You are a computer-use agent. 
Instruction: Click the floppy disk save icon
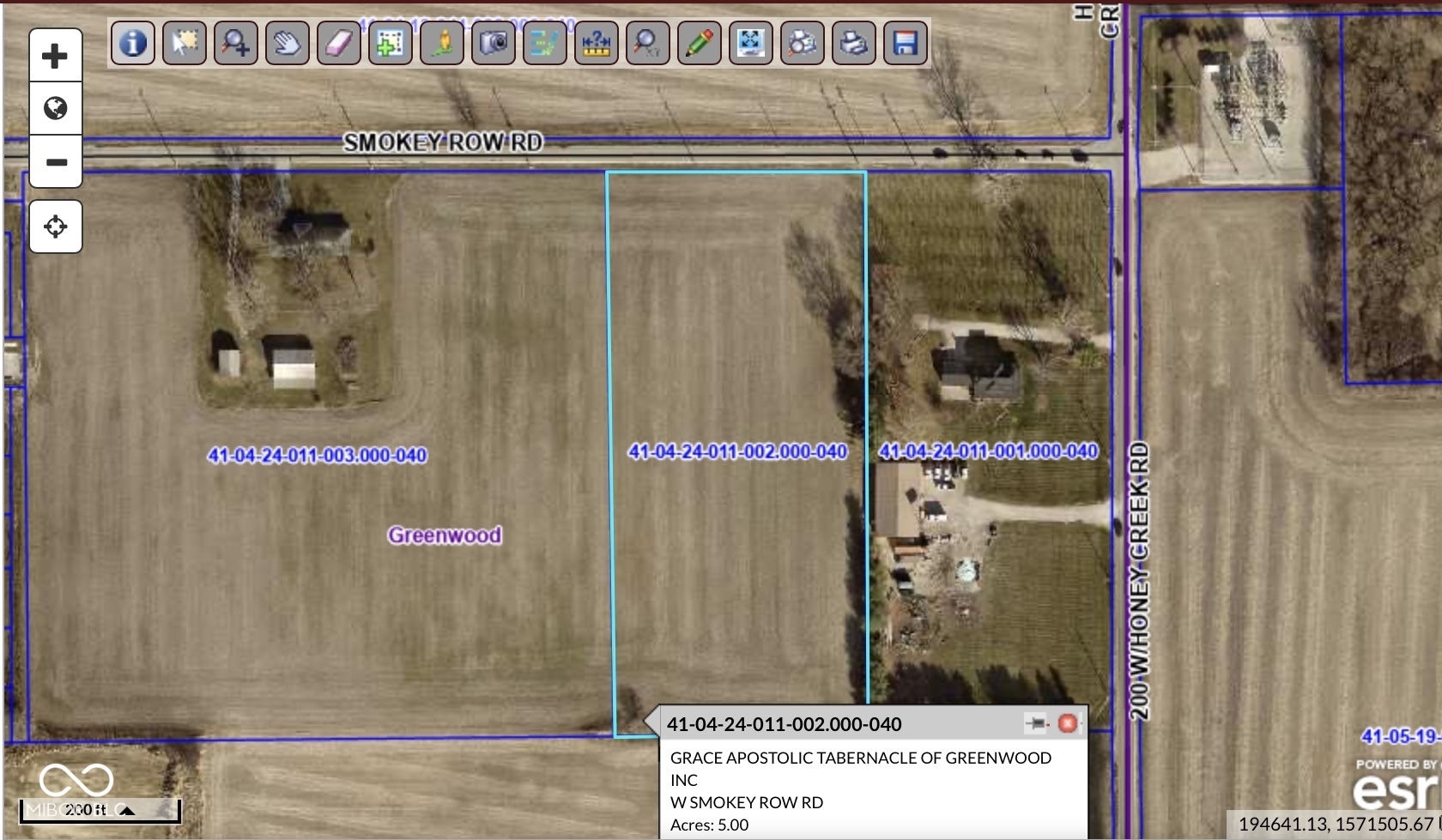(905, 43)
